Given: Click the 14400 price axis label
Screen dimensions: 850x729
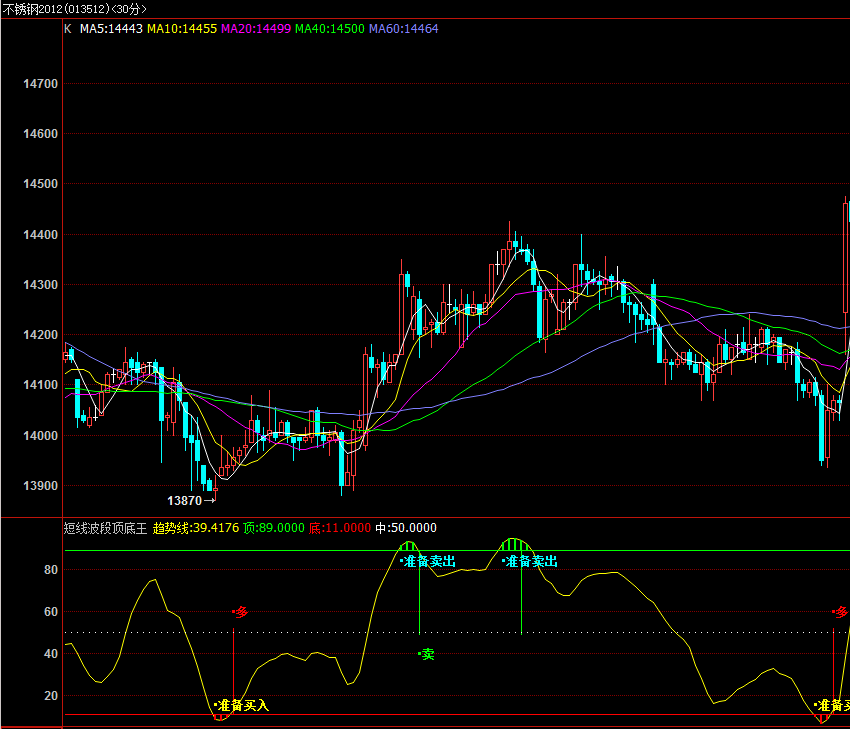Looking at the screenshot, I should (x=40, y=235).
